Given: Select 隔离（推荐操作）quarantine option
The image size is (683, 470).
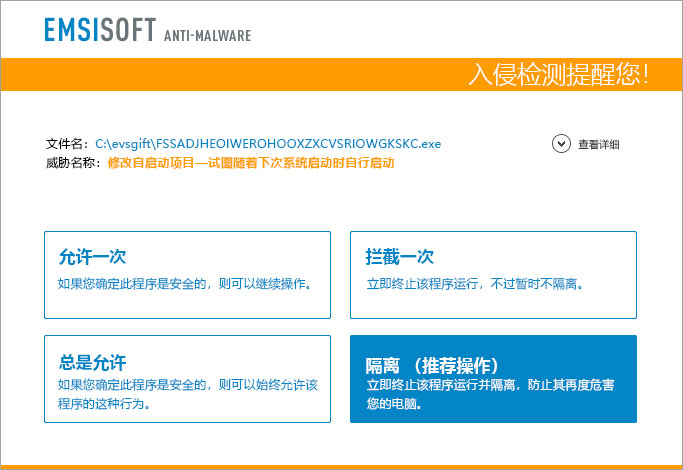Looking at the screenshot, I should 493,379.
